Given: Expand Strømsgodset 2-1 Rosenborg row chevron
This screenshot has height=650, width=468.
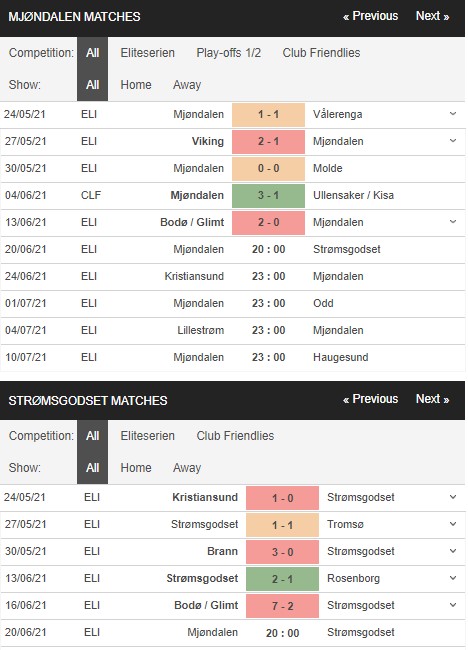Looking at the screenshot, I should tap(453, 578).
